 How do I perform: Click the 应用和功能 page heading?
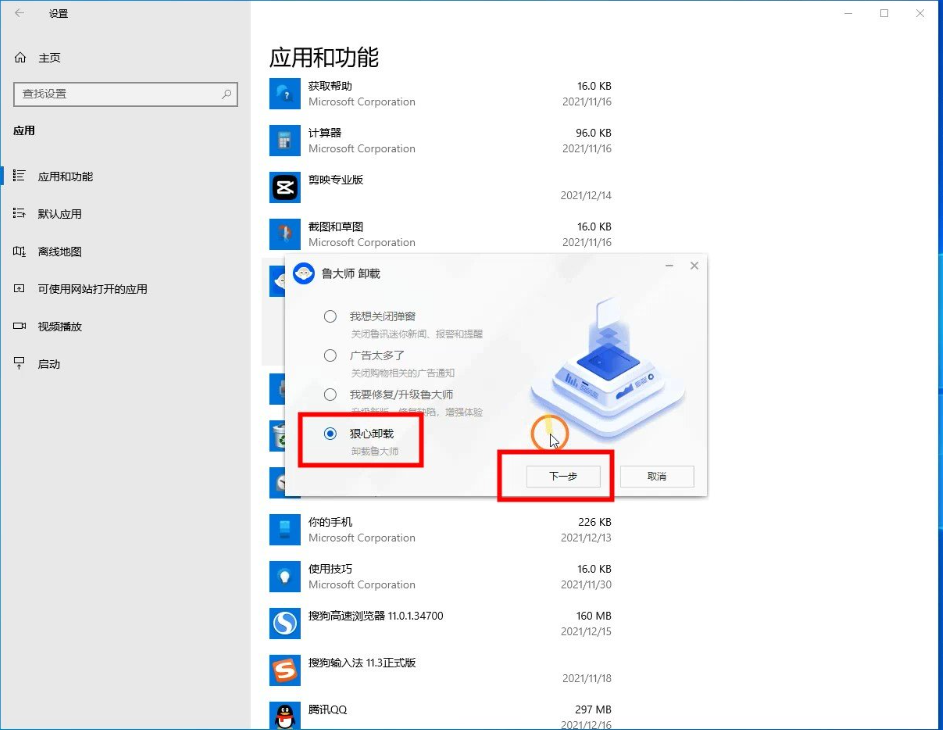pos(324,58)
